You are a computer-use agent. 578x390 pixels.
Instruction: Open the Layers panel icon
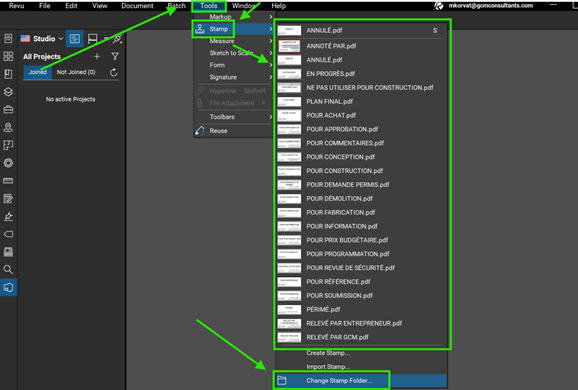[x=8, y=92]
